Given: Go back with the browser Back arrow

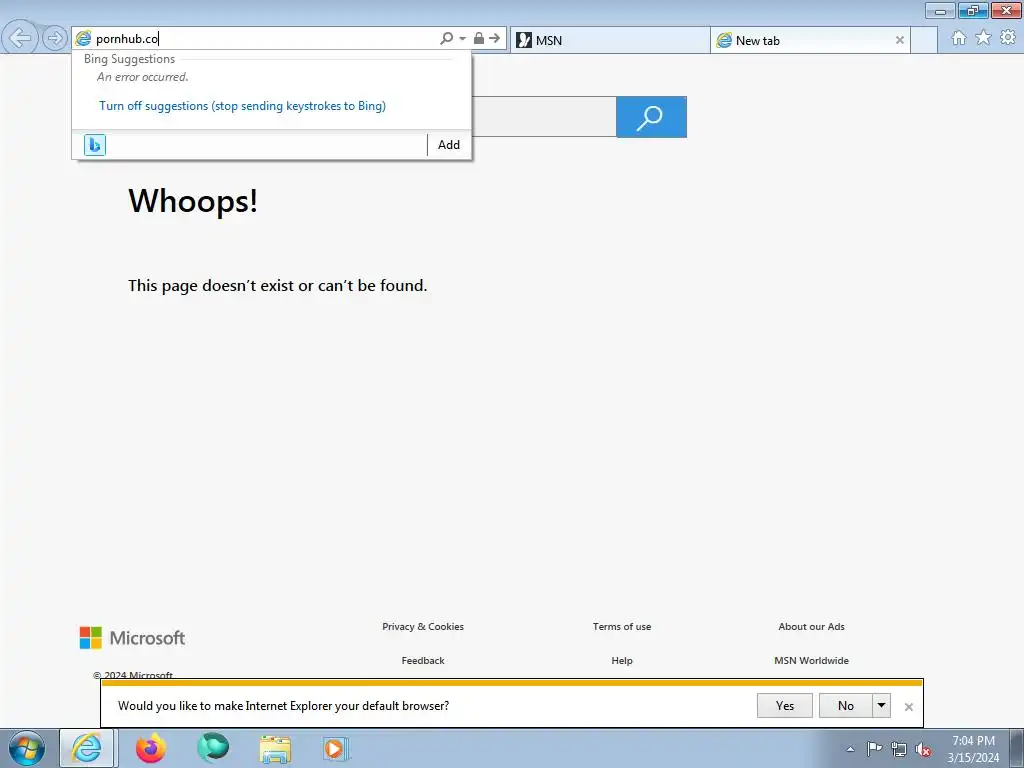Looking at the screenshot, I should (20, 38).
